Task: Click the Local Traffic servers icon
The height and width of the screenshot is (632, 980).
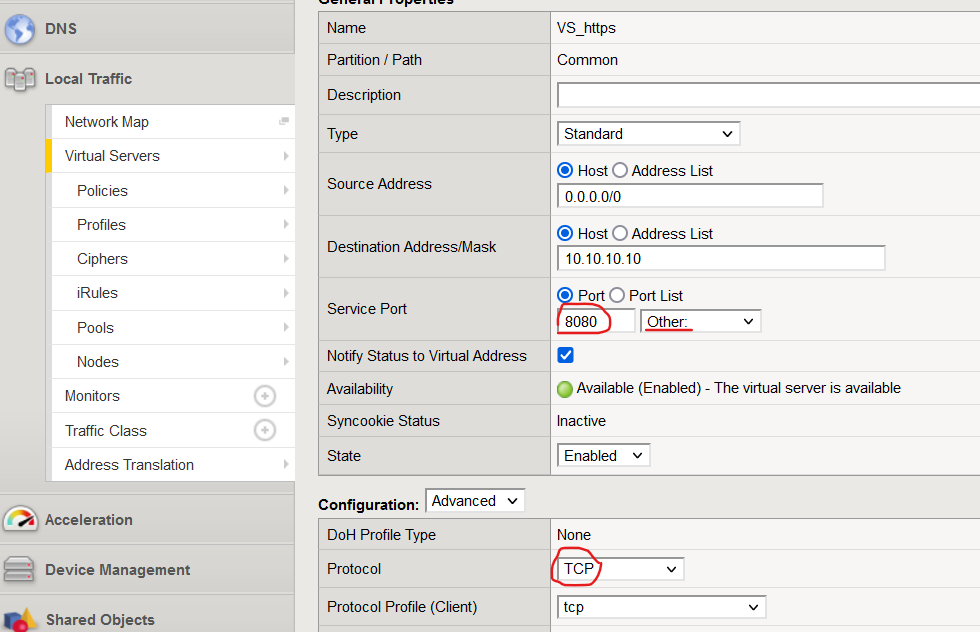Action: click(x=20, y=79)
